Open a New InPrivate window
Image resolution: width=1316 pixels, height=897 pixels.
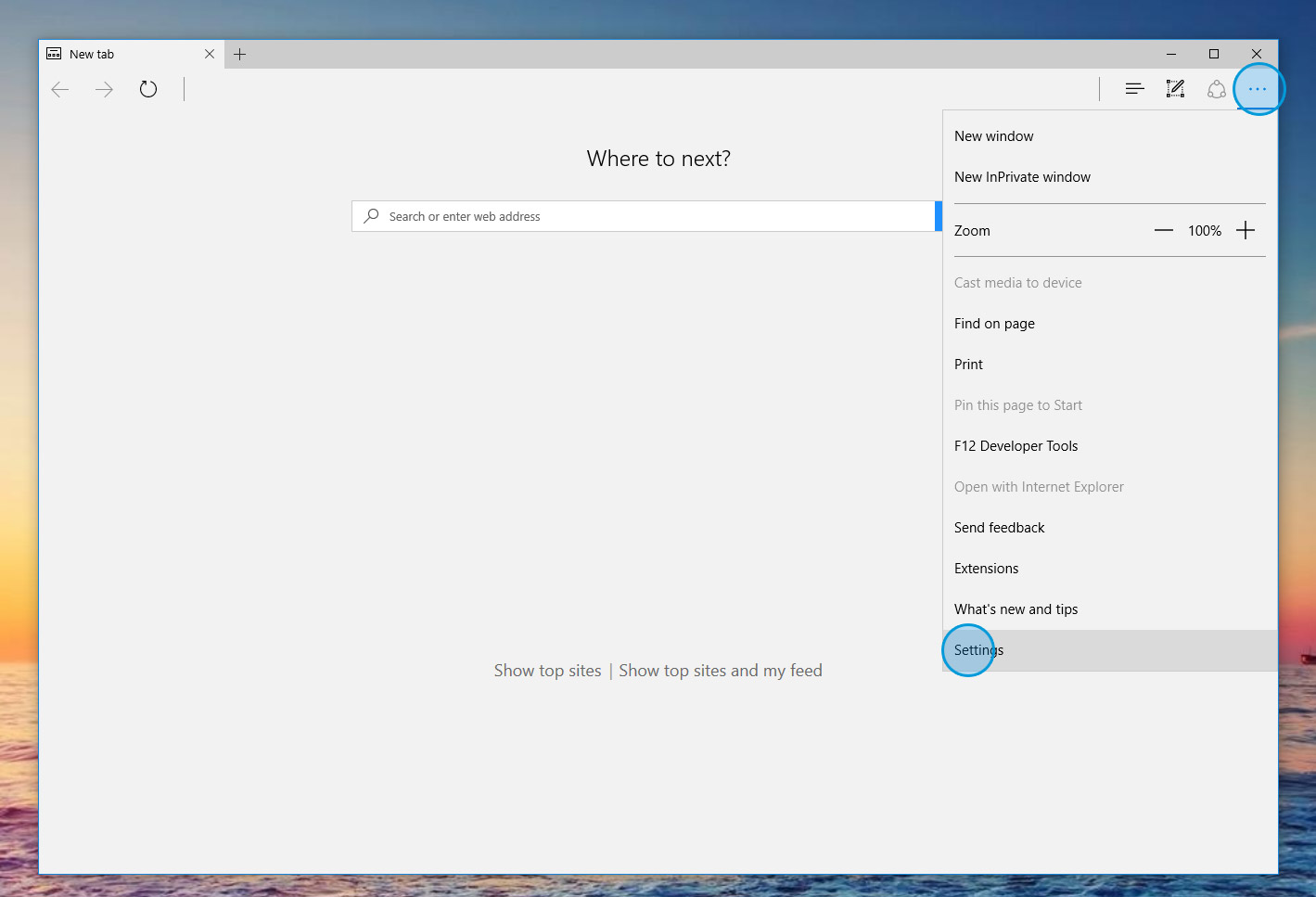click(1022, 177)
